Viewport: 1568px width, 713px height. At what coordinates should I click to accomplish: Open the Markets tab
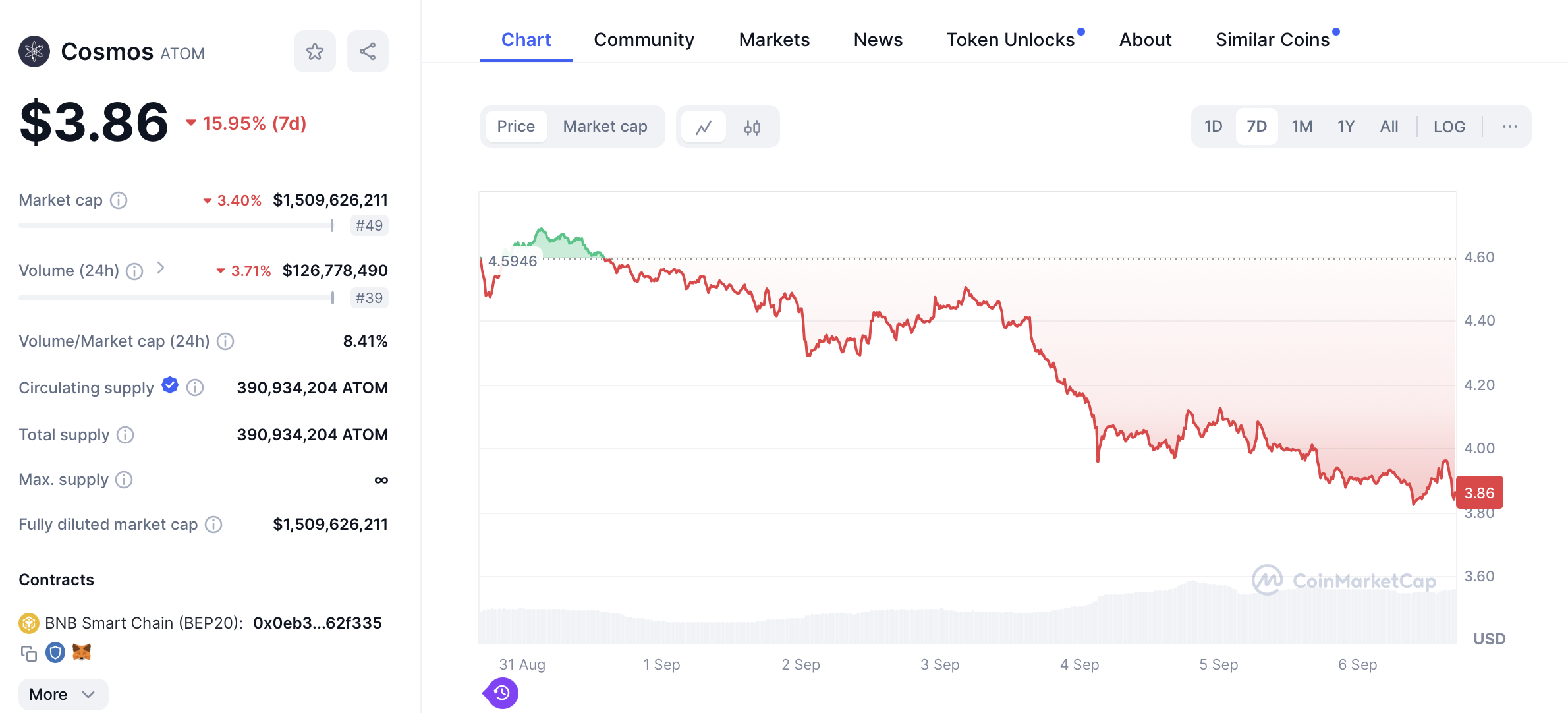click(x=774, y=40)
